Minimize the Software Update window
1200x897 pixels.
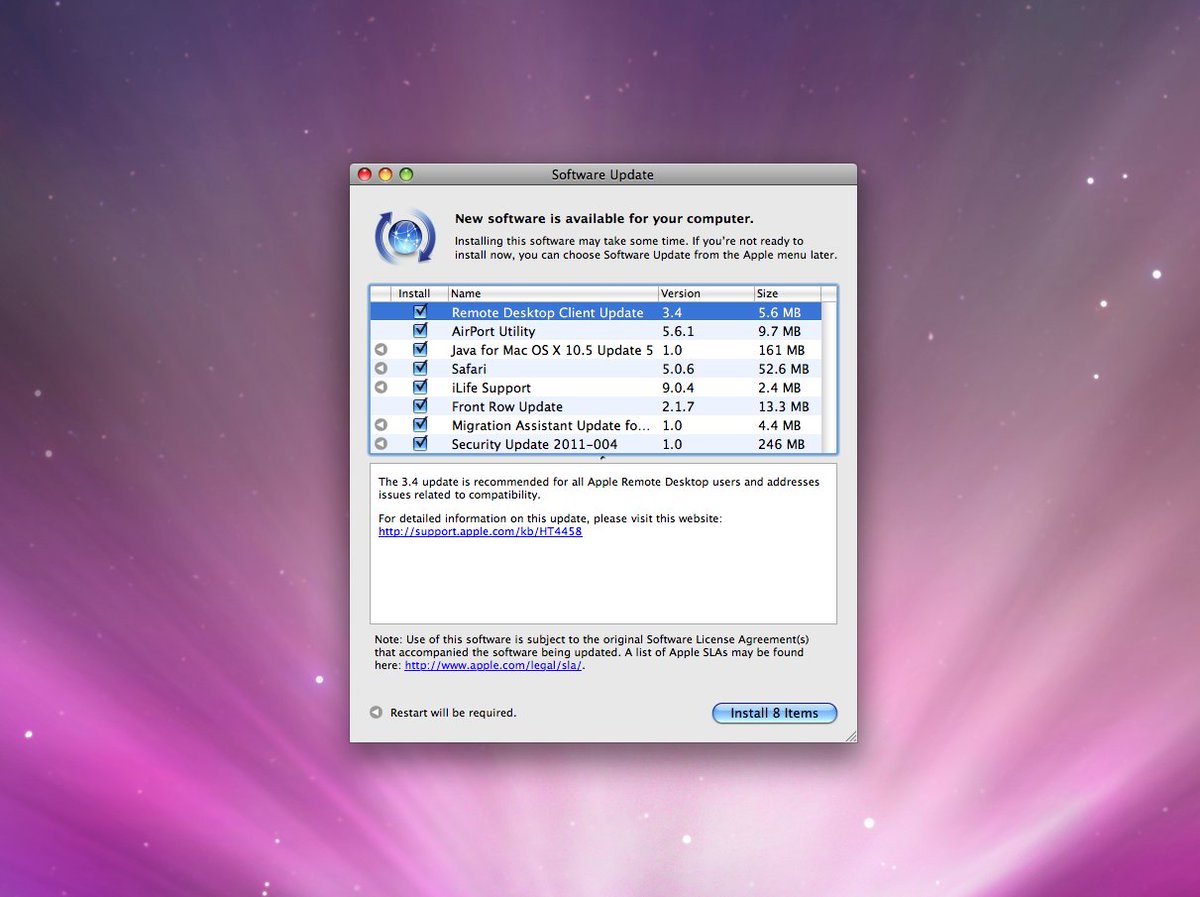coord(386,174)
